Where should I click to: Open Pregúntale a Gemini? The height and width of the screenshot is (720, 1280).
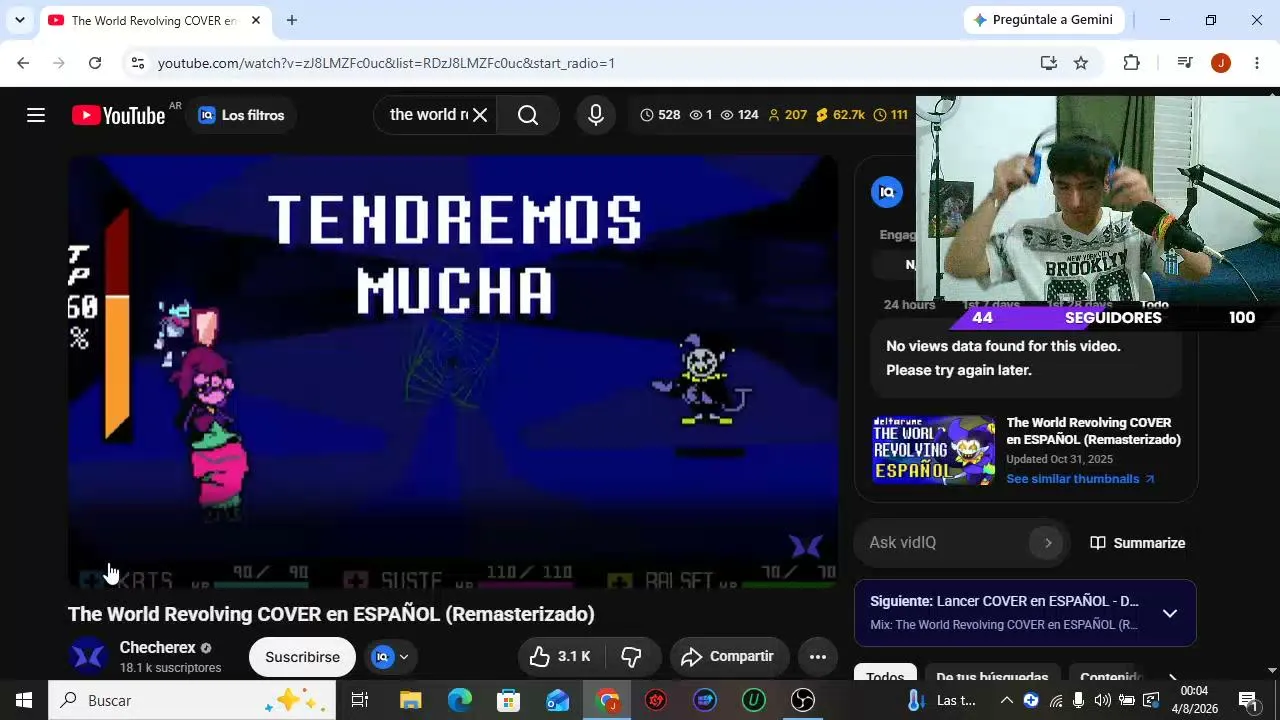[1044, 20]
